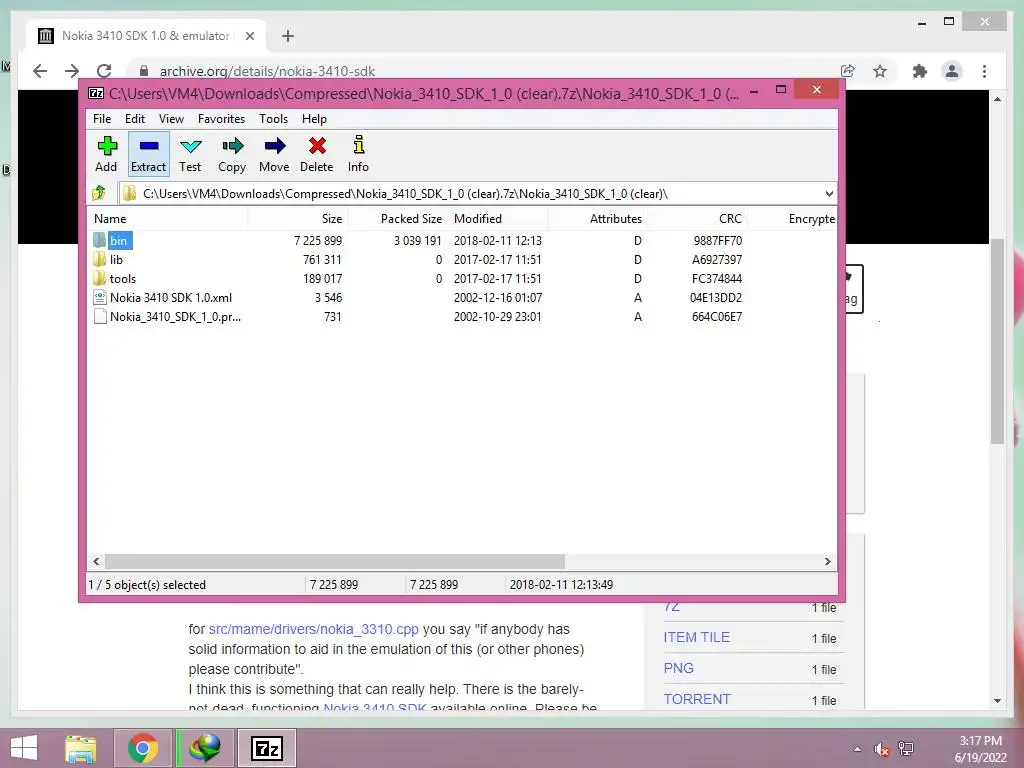Click the Add toolbar icon
The width and height of the screenshot is (1024, 768).
tap(106, 154)
